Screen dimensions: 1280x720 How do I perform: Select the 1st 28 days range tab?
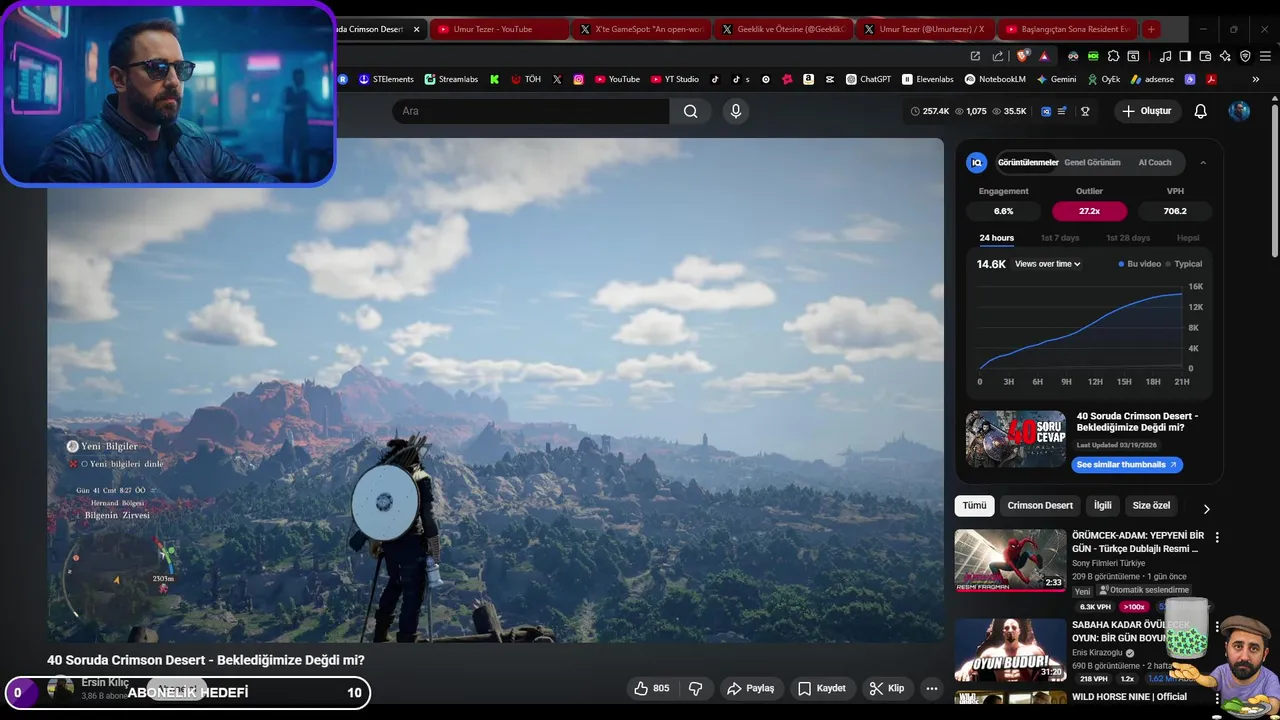click(1128, 238)
